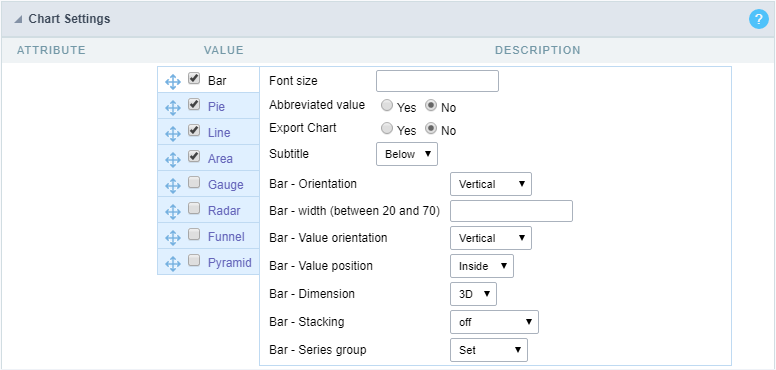Click the move handle for Funnel

[172, 237]
